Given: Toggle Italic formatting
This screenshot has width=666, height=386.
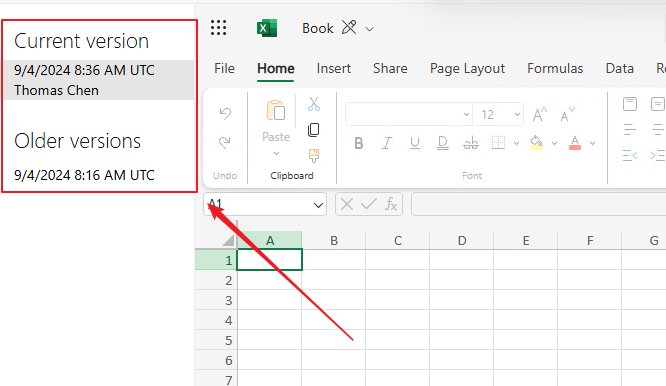Looking at the screenshot, I should (x=387, y=144).
